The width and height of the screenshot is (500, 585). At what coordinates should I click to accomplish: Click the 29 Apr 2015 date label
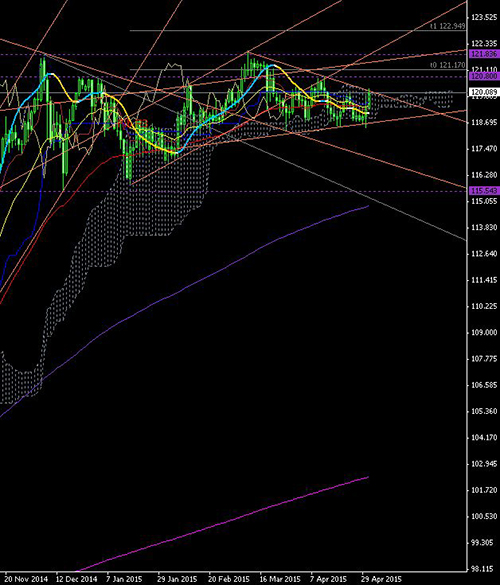[381, 579]
